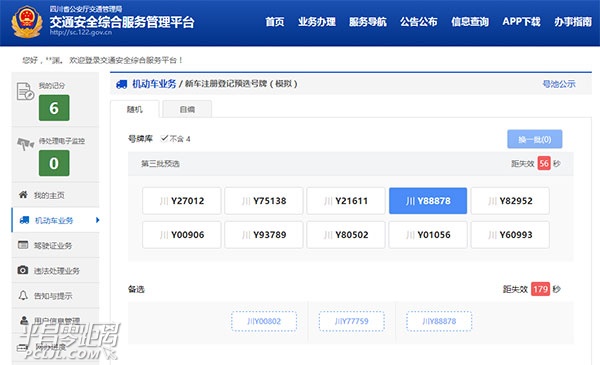Select plate 川 Y80502
The height and width of the screenshot is (365, 600).
[346, 235]
